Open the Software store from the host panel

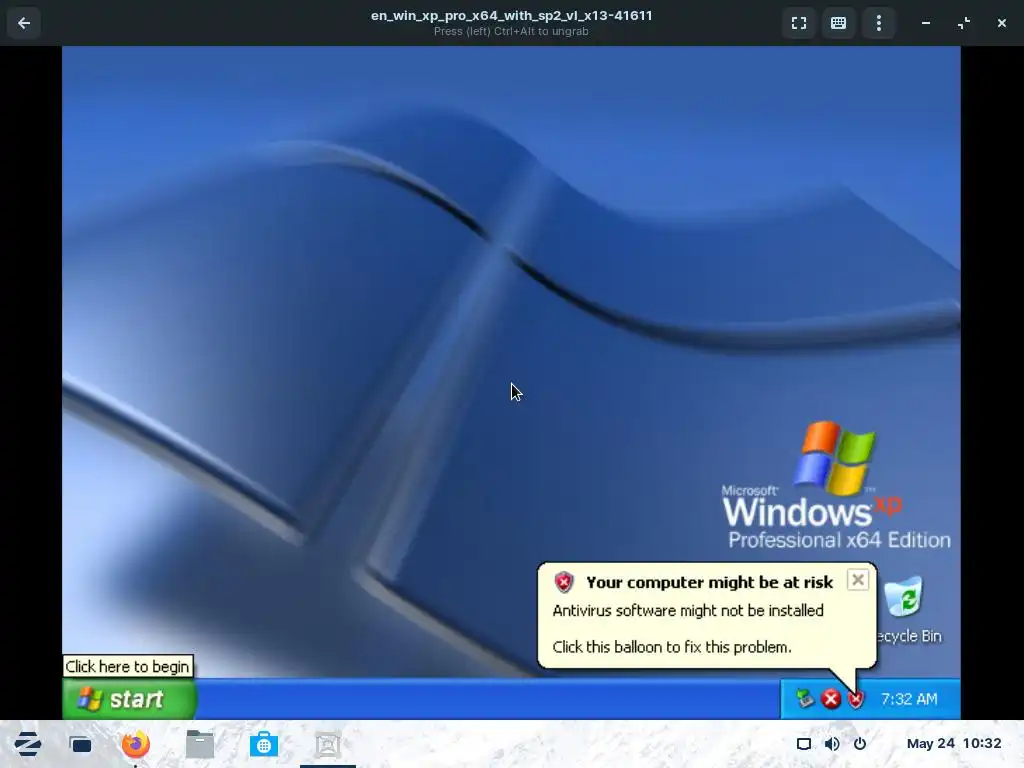pos(264,744)
